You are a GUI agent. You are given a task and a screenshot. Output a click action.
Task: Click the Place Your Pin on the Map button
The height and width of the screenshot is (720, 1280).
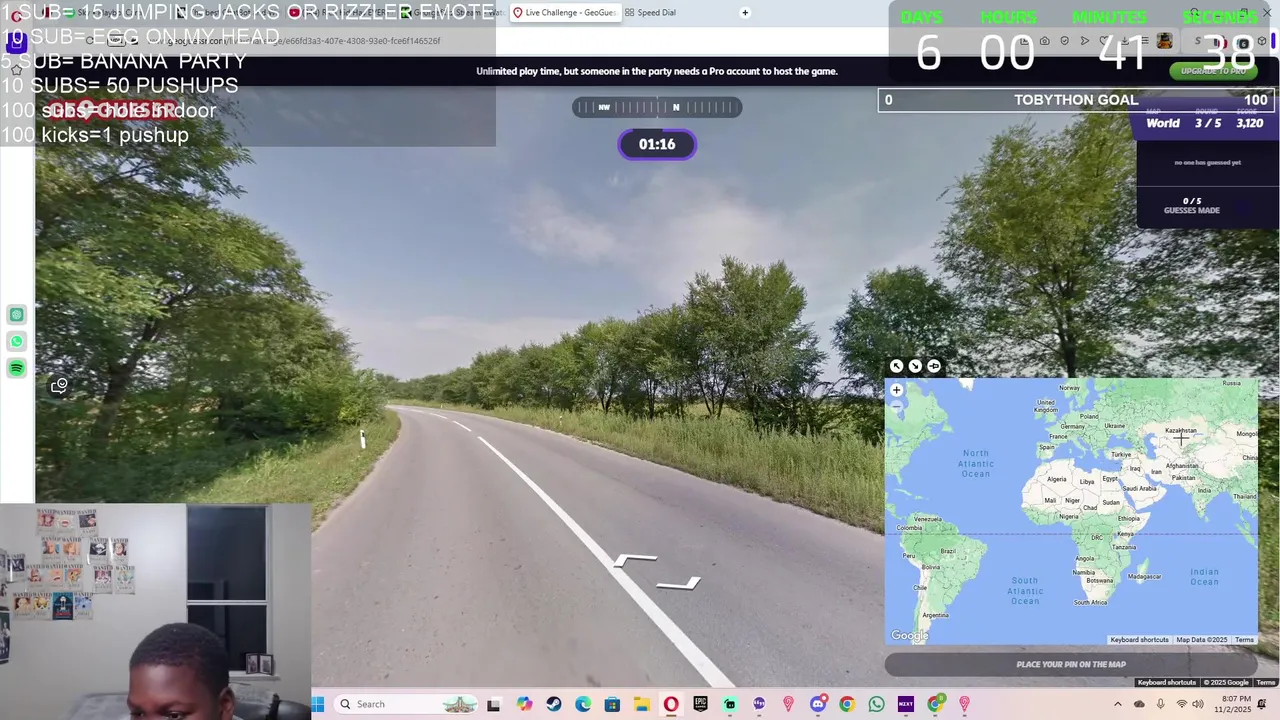coord(1071,664)
